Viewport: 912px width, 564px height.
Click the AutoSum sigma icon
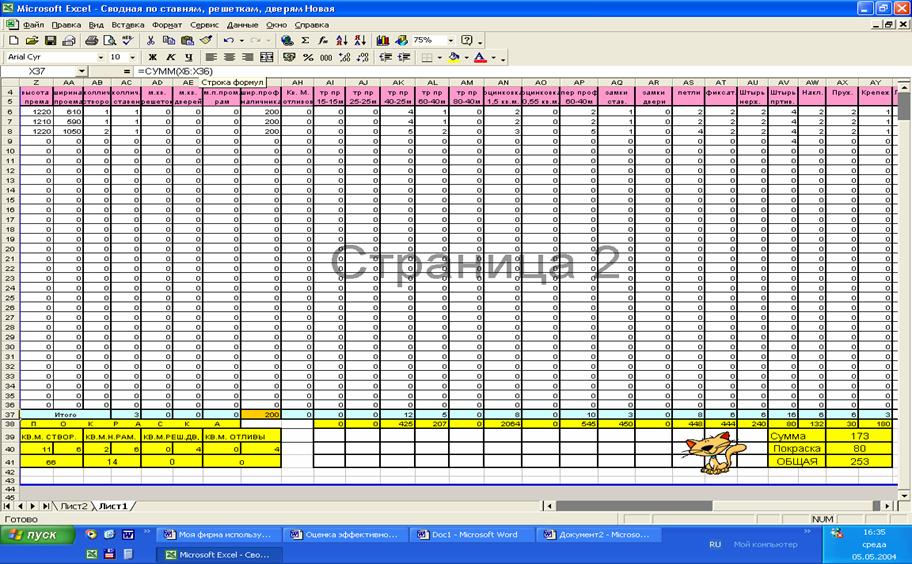pos(306,41)
